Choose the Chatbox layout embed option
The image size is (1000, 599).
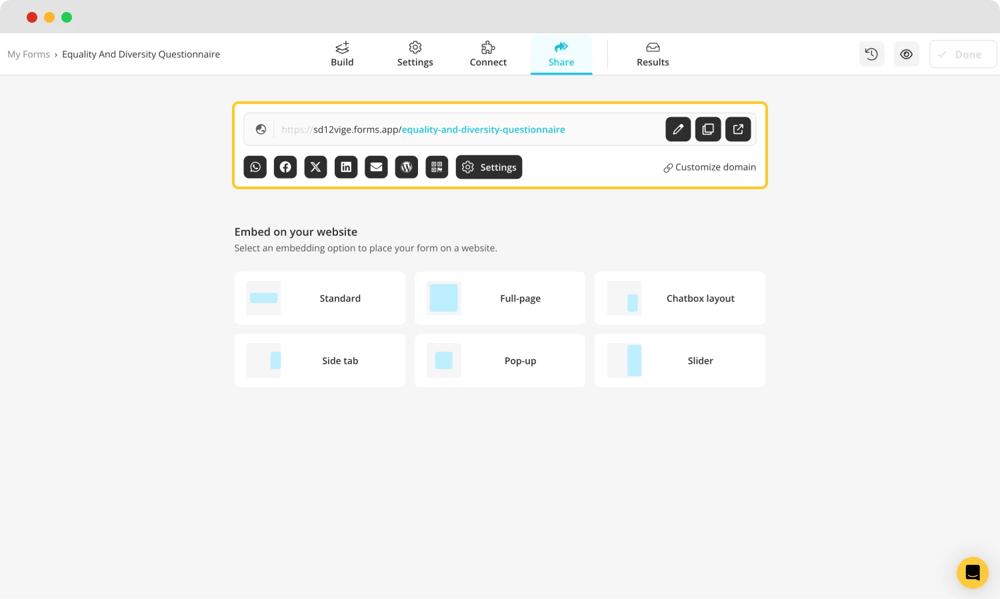[680, 298]
